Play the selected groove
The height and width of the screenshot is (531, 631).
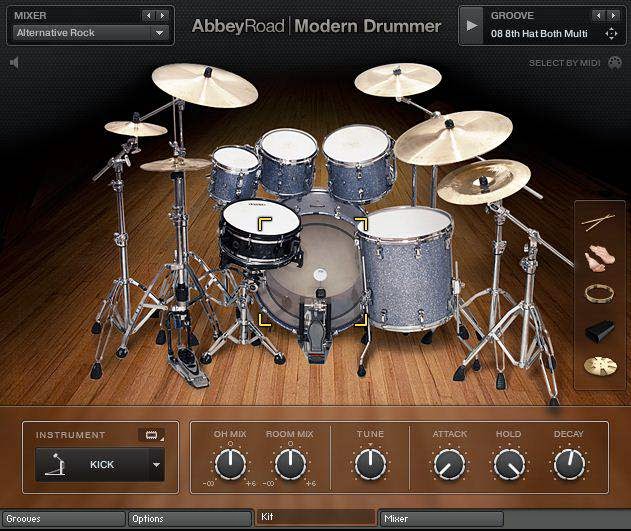click(471, 26)
